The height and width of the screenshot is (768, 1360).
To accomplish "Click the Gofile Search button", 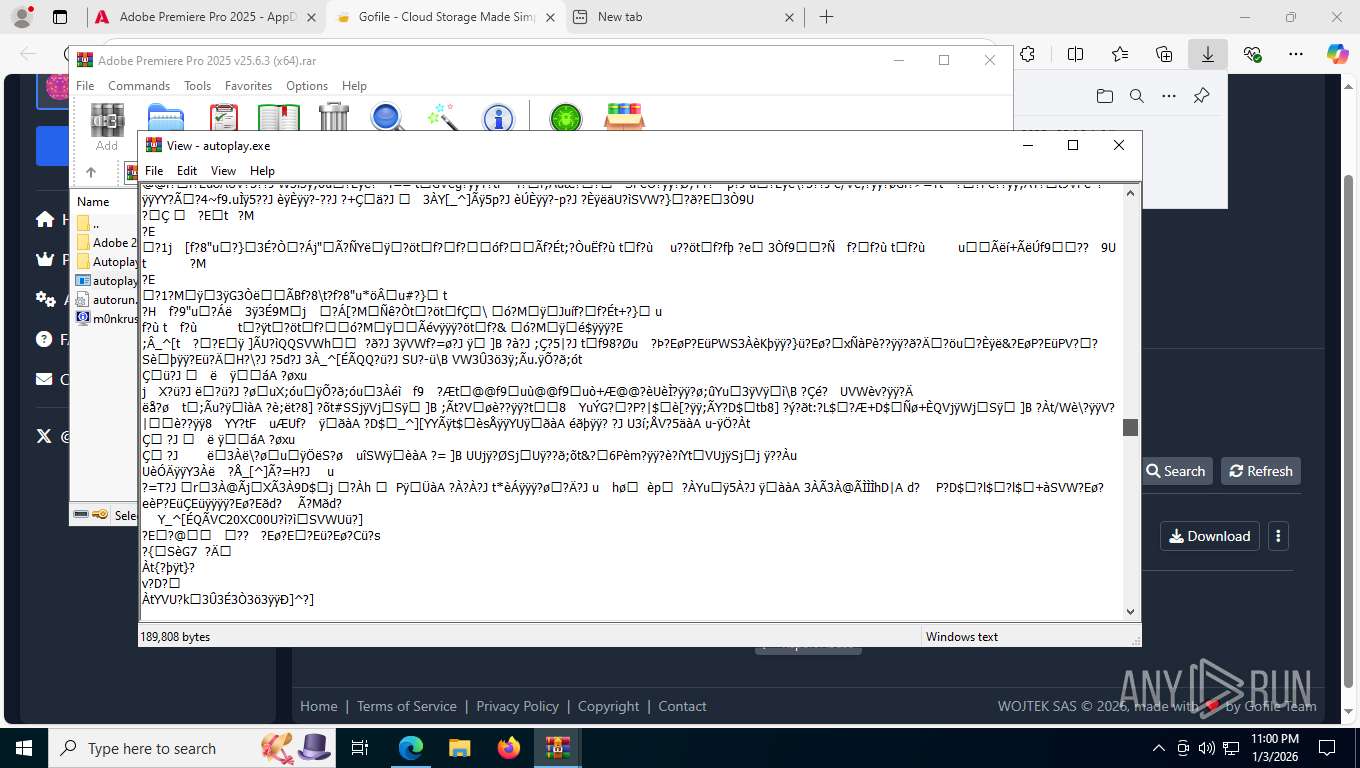I will (1176, 471).
